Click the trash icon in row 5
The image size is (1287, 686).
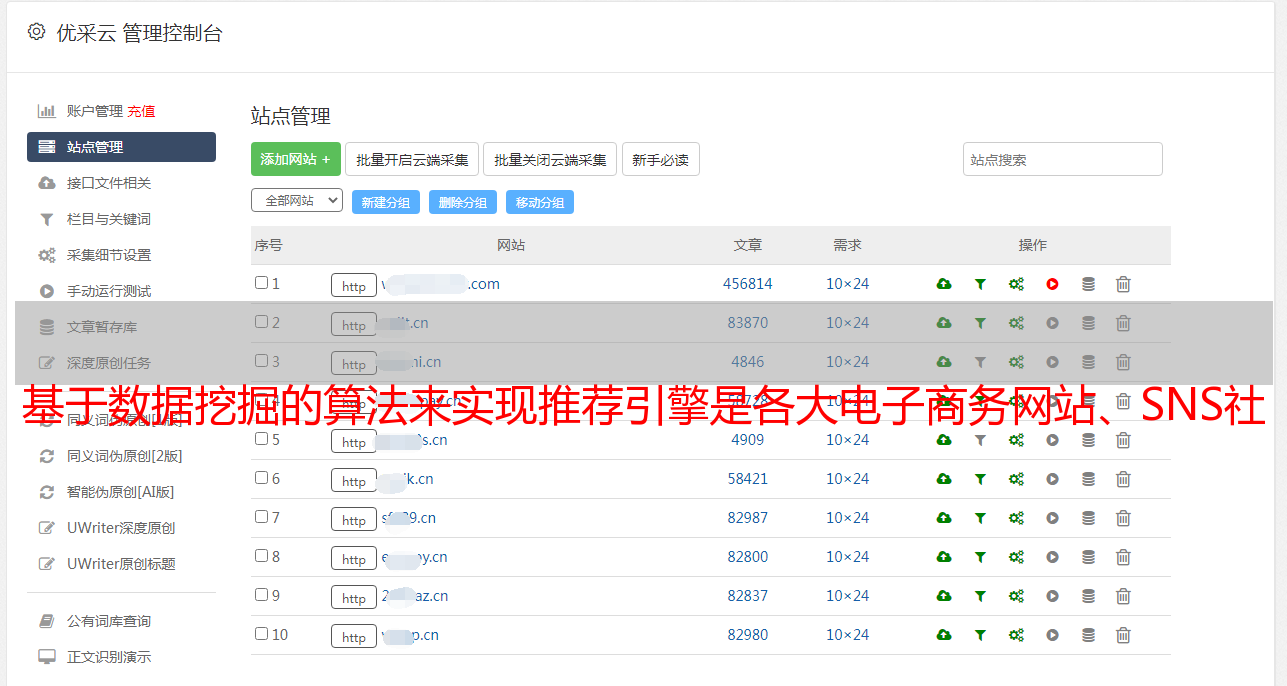pos(1123,440)
